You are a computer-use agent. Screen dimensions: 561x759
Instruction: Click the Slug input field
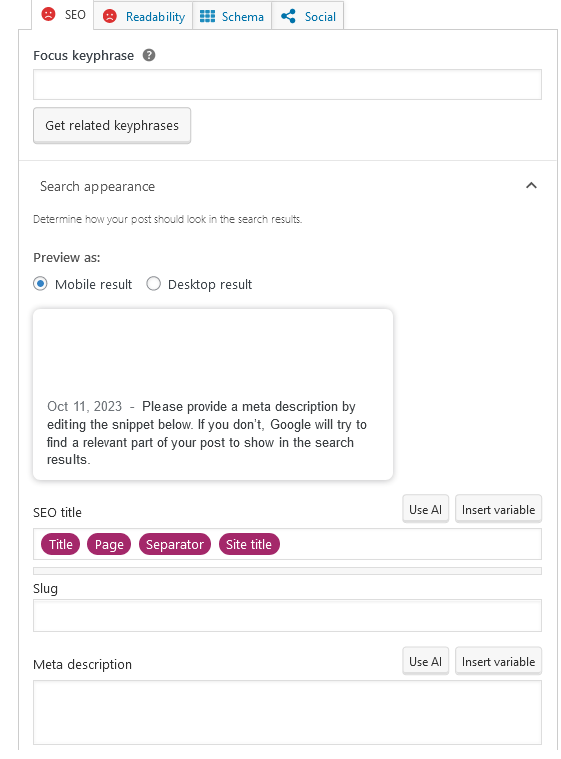coord(288,616)
